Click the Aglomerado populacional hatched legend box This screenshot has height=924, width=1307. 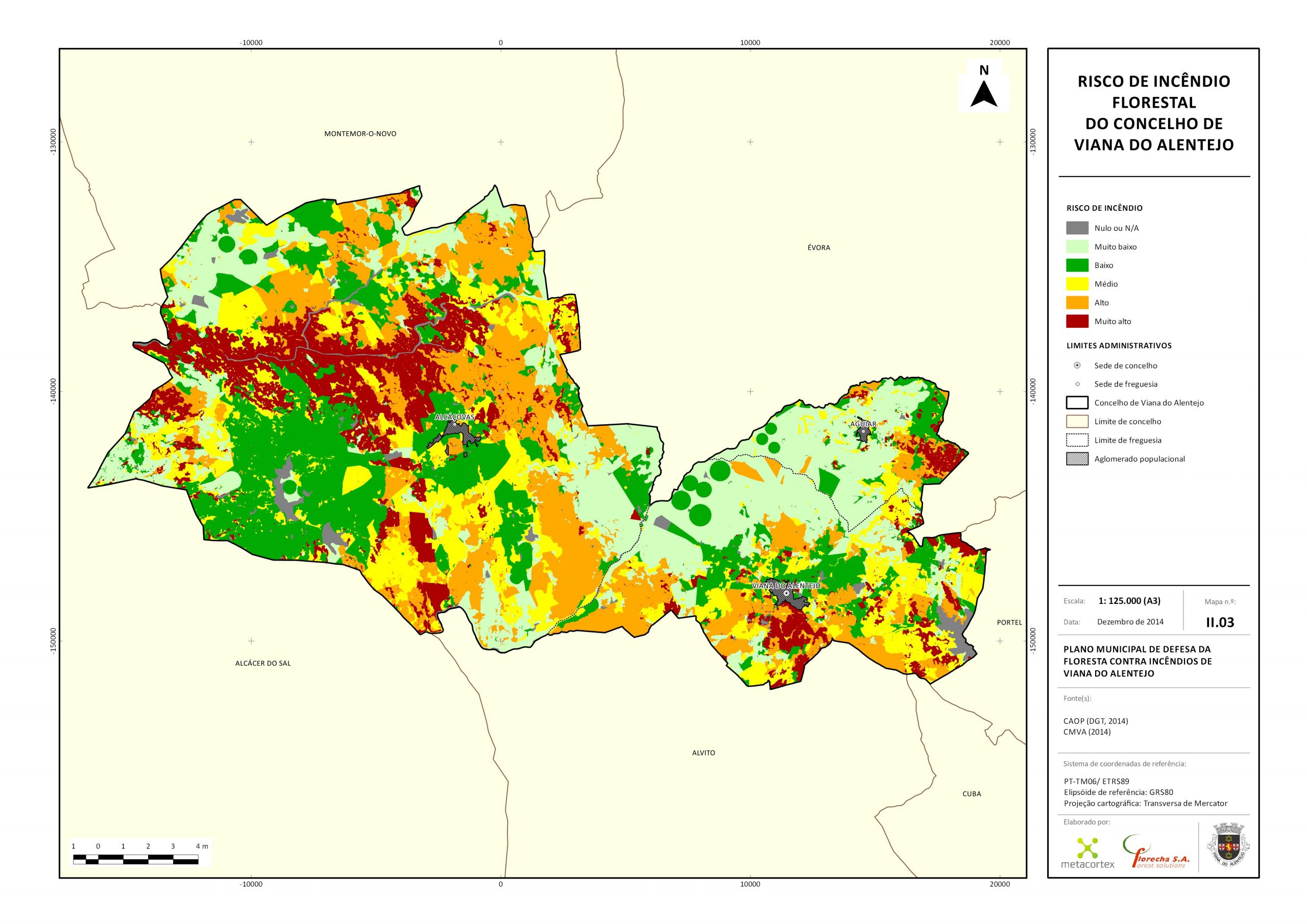(x=1077, y=459)
